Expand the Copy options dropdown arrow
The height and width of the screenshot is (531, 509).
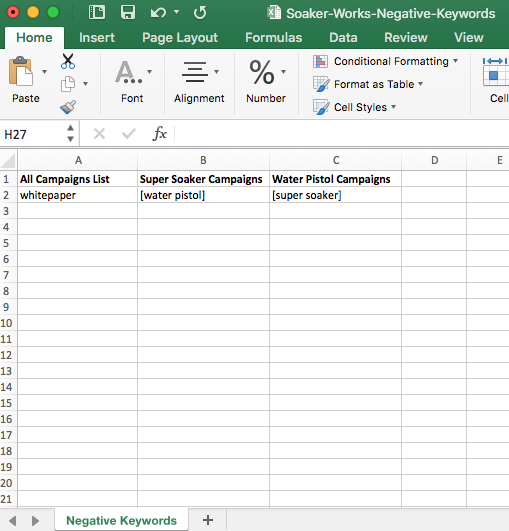click(86, 84)
